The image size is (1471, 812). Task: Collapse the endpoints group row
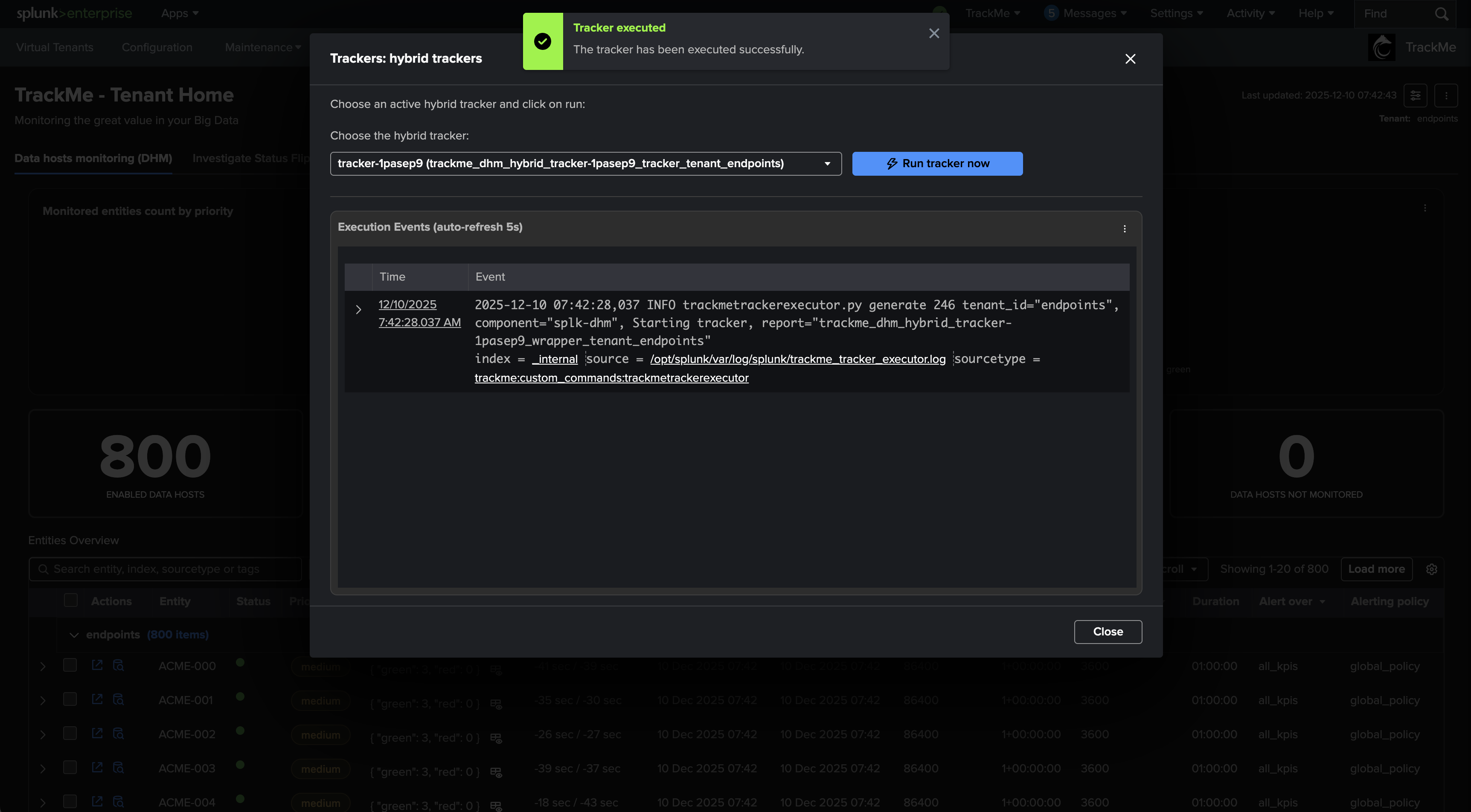click(x=74, y=635)
